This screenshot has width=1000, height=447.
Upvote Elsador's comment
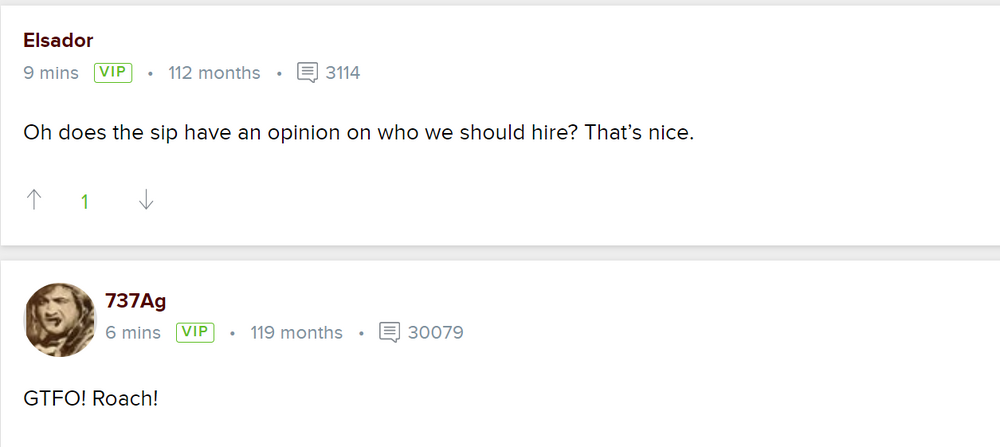(x=34, y=200)
